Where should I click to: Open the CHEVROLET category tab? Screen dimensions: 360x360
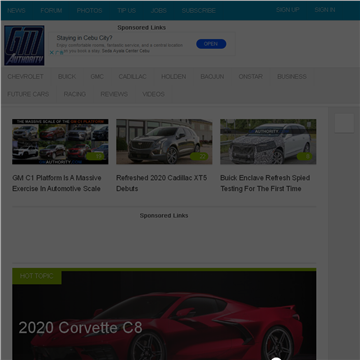pyautogui.click(x=26, y=77)
